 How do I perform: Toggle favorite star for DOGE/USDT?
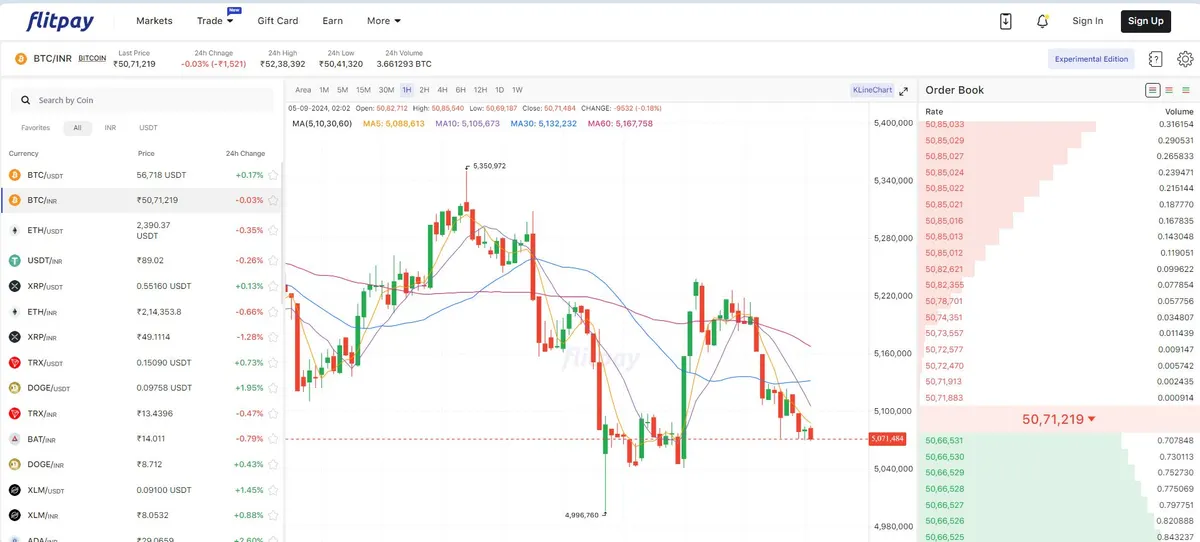point(273,388)
